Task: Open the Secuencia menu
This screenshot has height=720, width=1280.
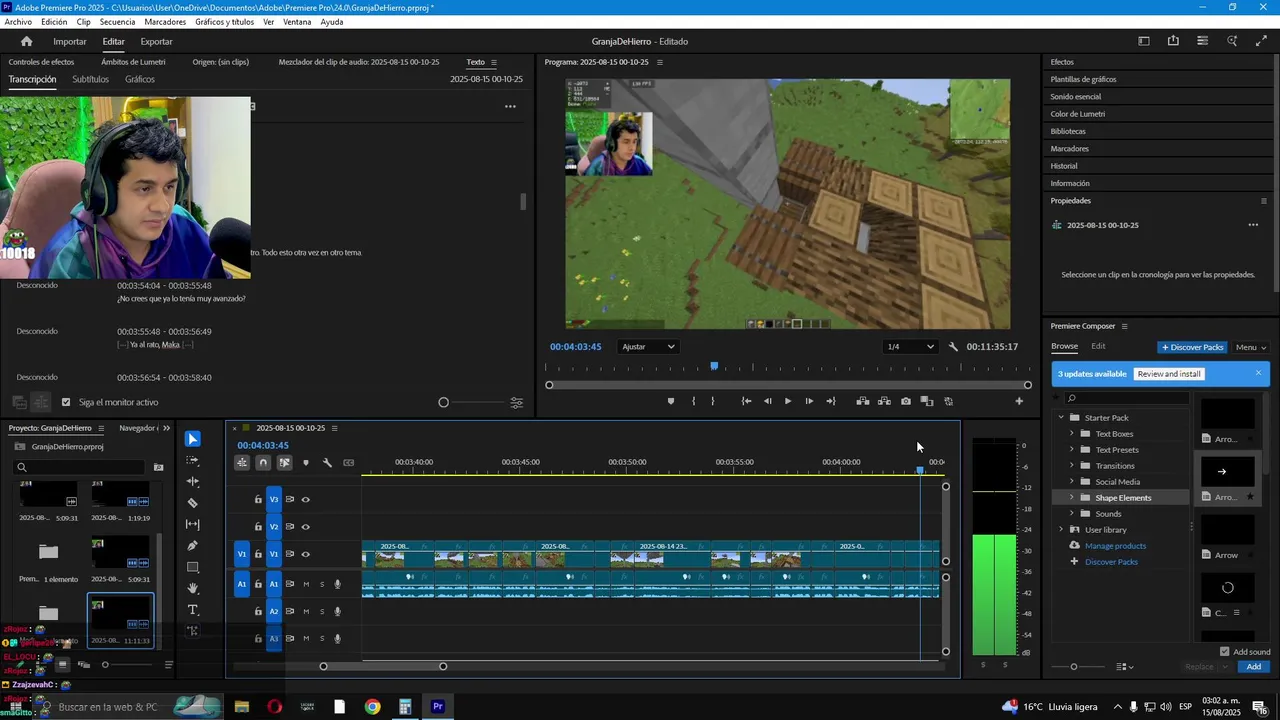Action: (118, 22)
